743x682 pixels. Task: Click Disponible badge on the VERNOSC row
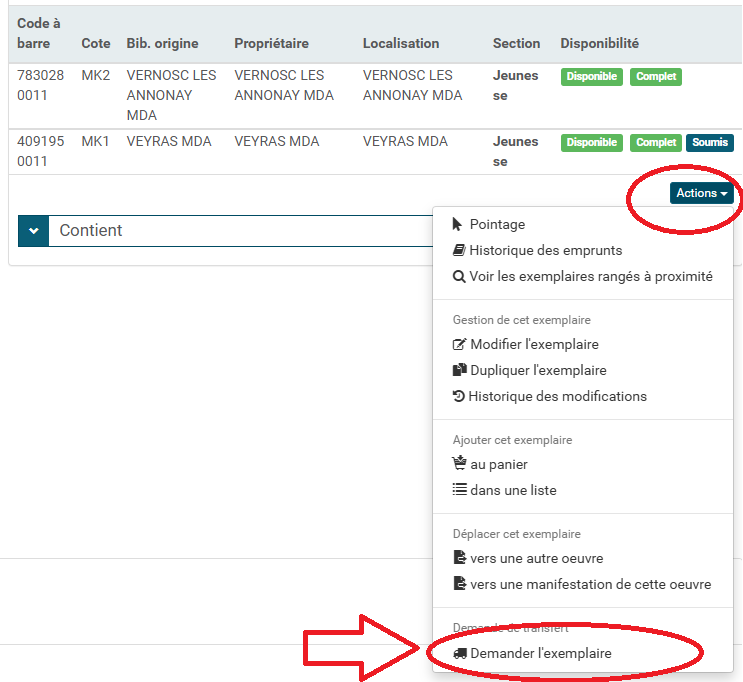click(x=591, y=77)
